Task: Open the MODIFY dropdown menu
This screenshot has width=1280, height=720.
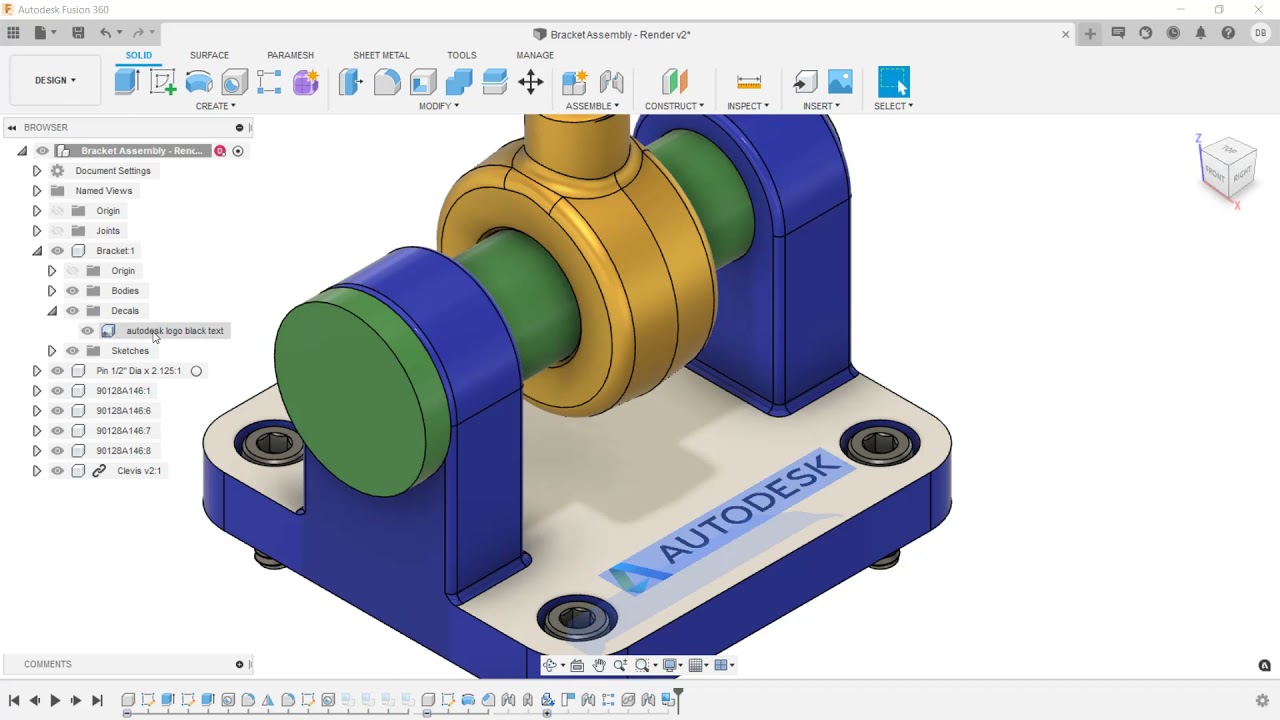Action: pos(439,106)
